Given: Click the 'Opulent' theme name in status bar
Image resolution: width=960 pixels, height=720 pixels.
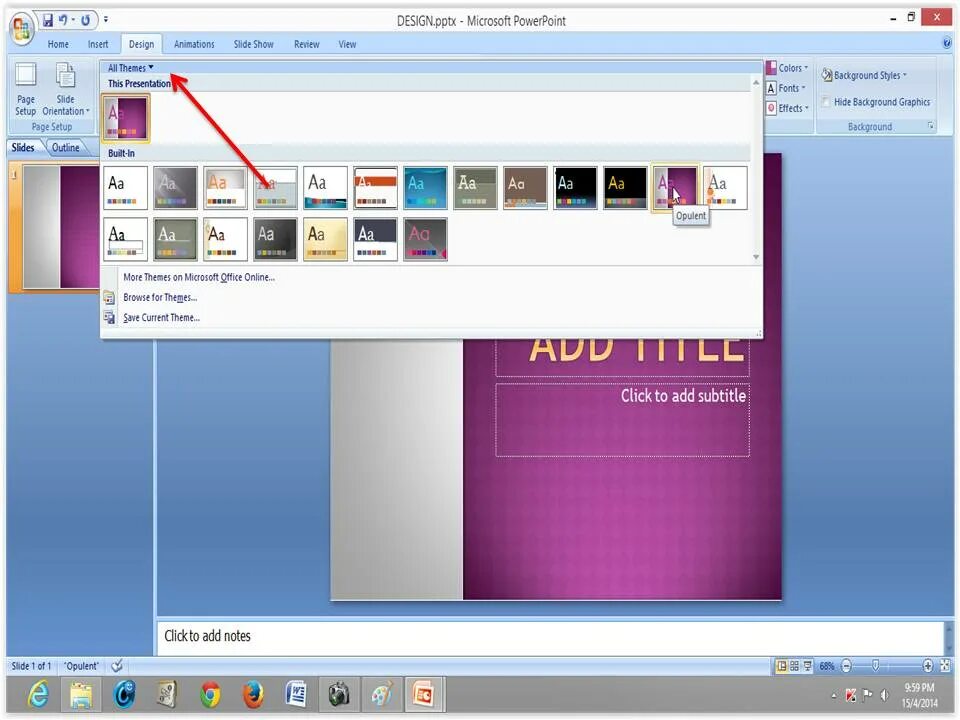Looking at the screenshot, I should click(81, 666).
